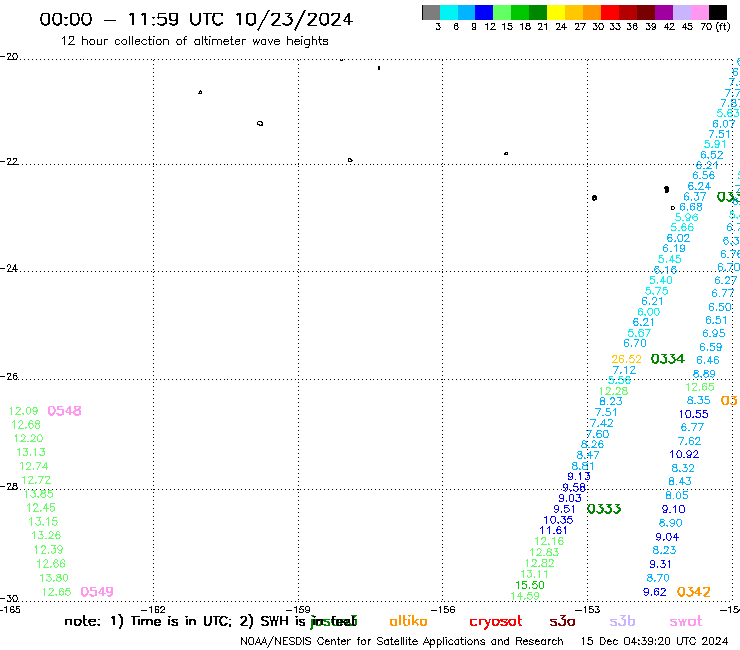Click the 15.50 wave height reading
The width and height of the screenshot is (740, 650).
click(x=530, y=585)
